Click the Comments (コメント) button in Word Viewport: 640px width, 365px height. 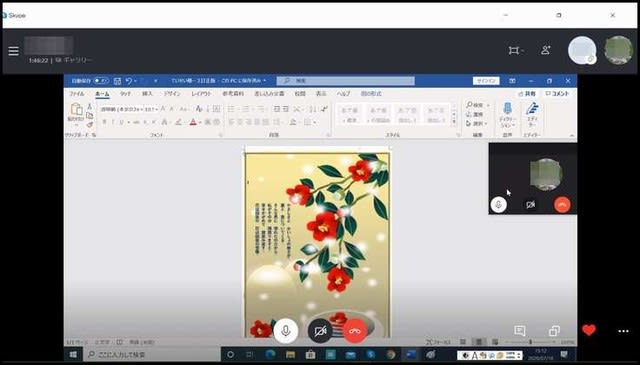pyautogui.click(x=557, y=93)
